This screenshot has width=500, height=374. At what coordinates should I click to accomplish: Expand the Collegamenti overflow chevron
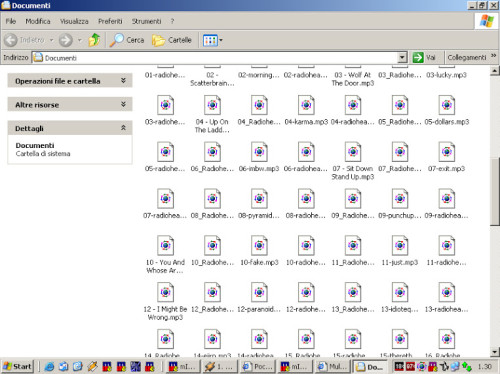tap(494, 56)
